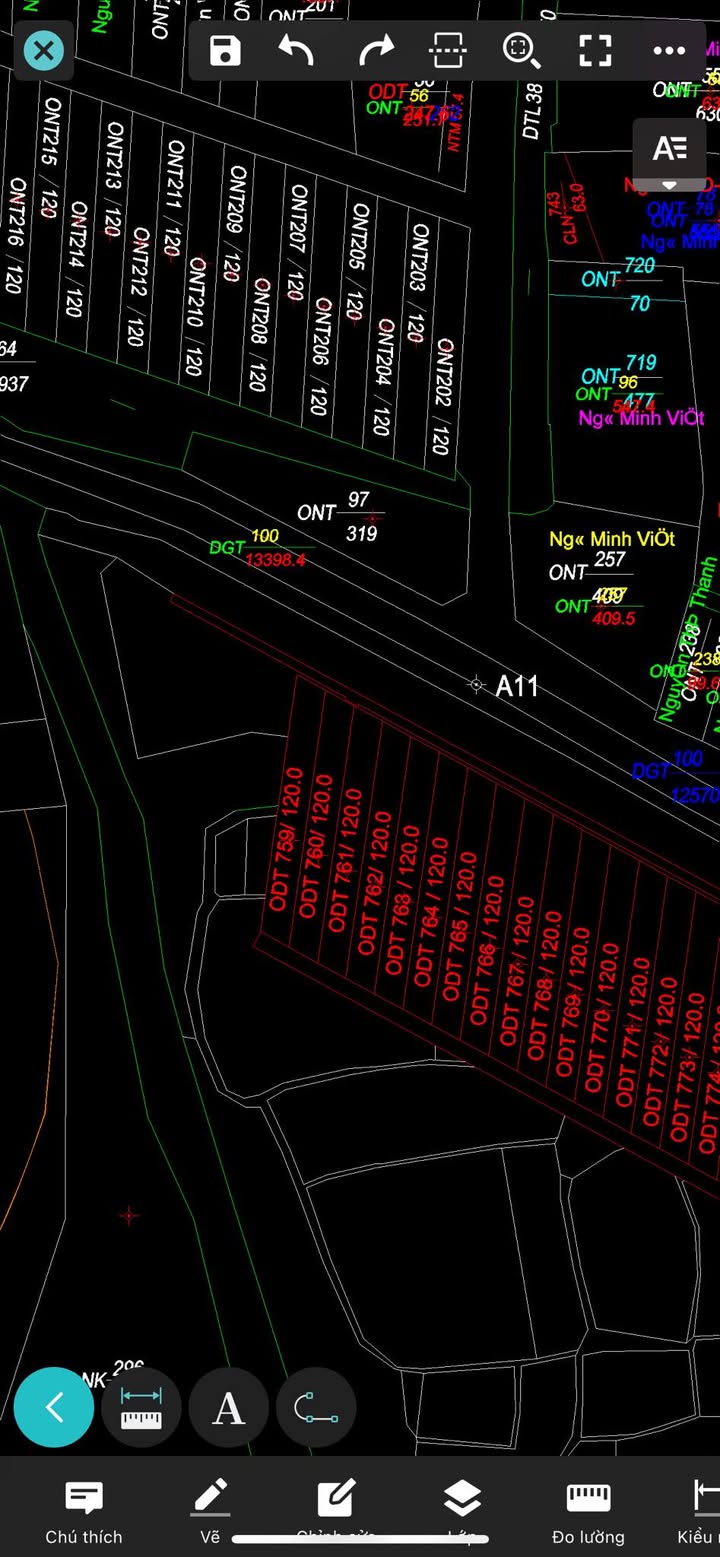Screen dimensions: 720x1557
Task: Expand the text style A panel
Action: coord(669,152)
